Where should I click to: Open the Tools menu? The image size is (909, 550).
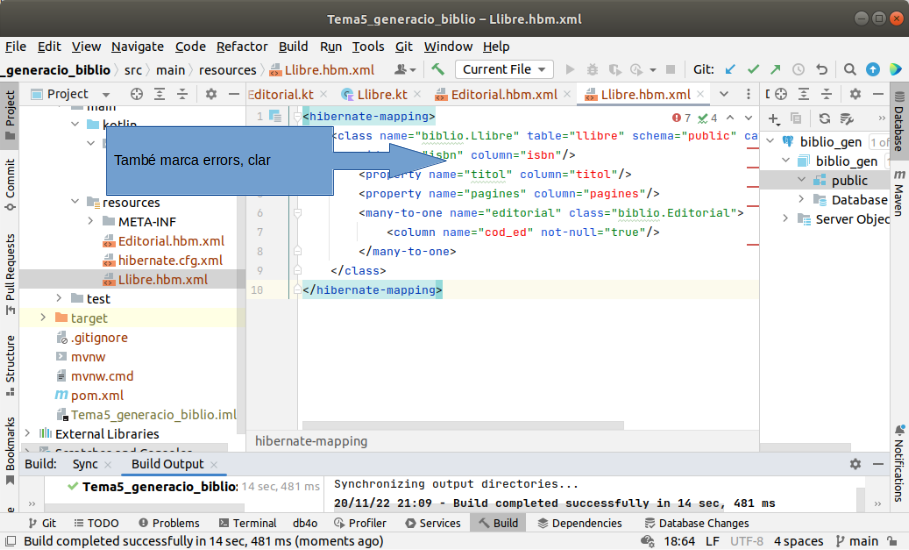pyautogui.click(x=368, y=46)
